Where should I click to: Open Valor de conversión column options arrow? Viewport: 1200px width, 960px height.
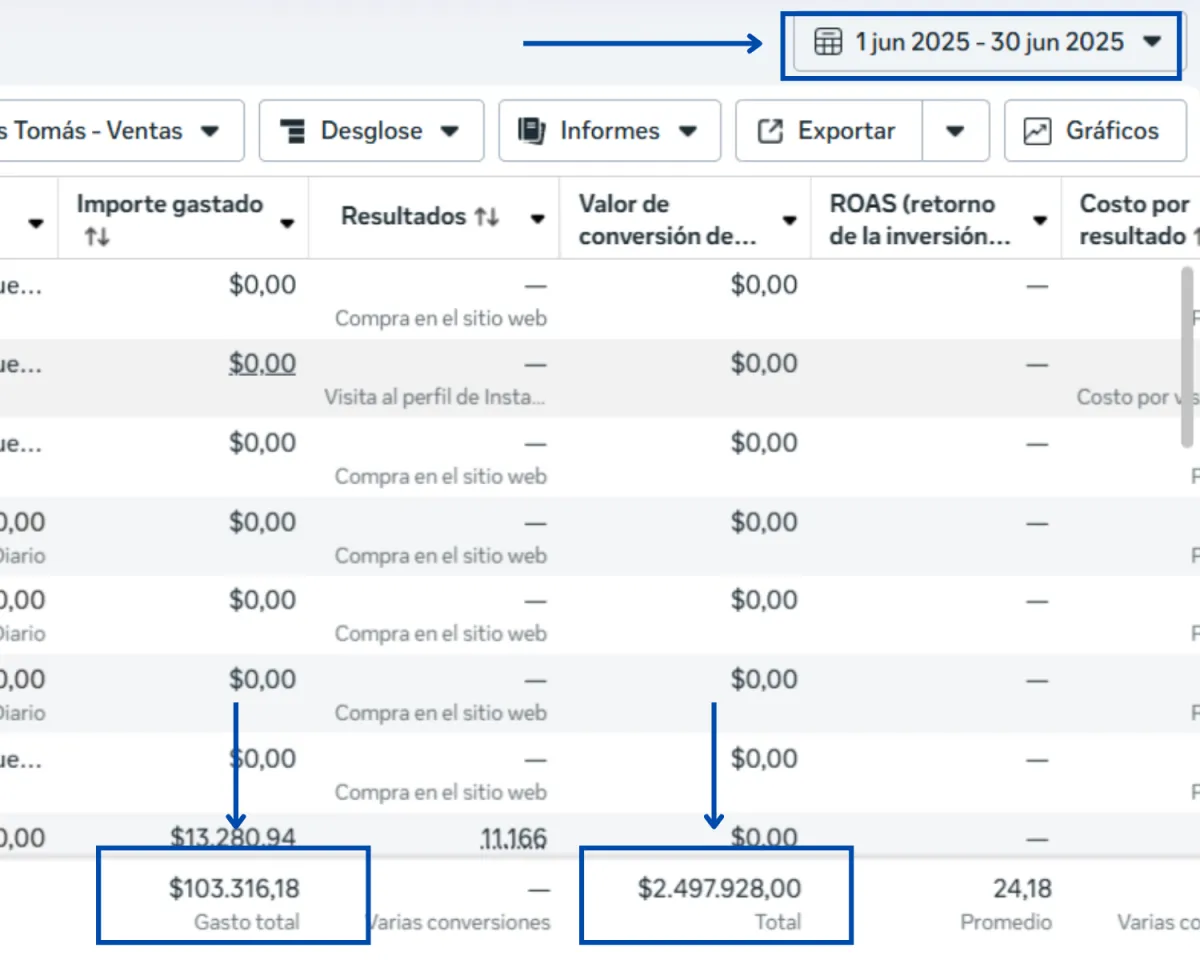790,220
